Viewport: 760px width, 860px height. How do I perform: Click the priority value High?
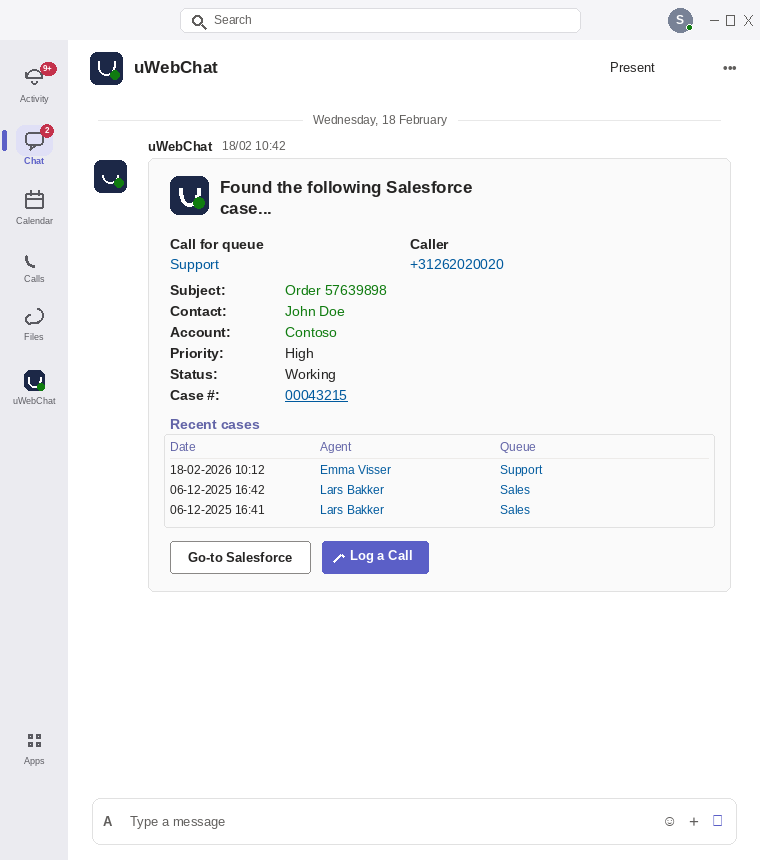(x=299, y=353)
